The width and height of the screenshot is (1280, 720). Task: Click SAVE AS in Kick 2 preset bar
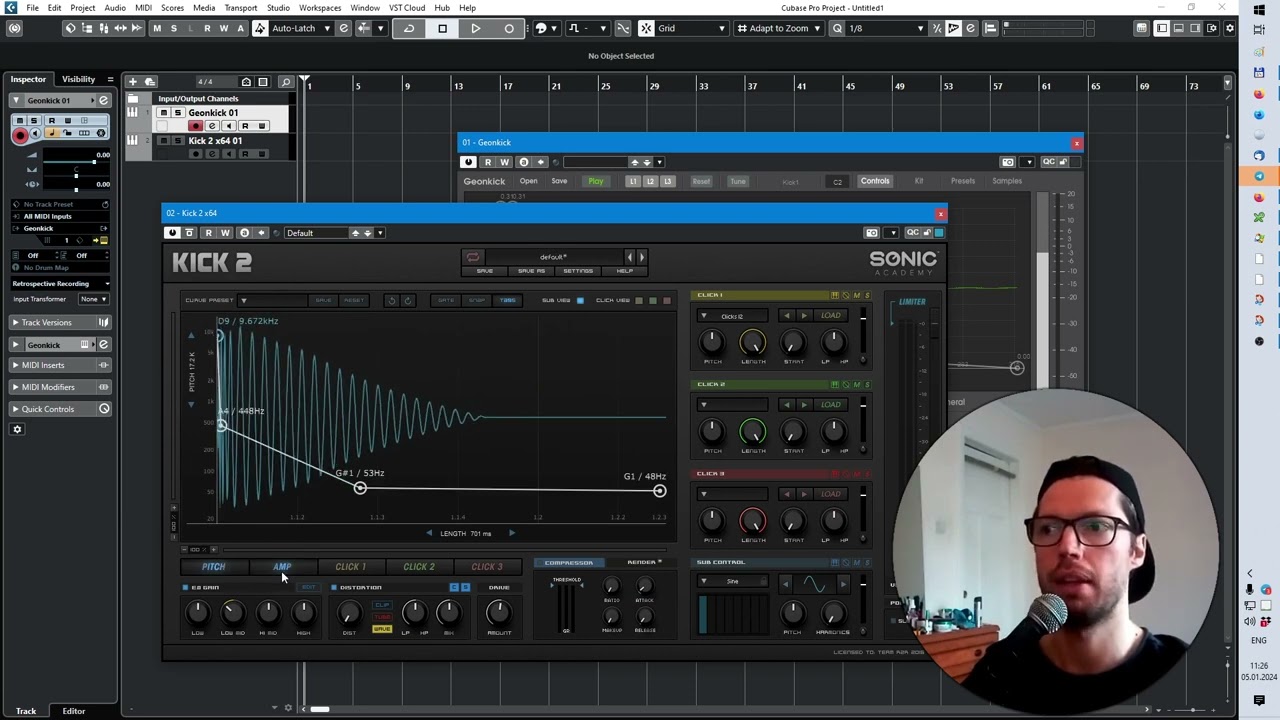tap(531, 271)
